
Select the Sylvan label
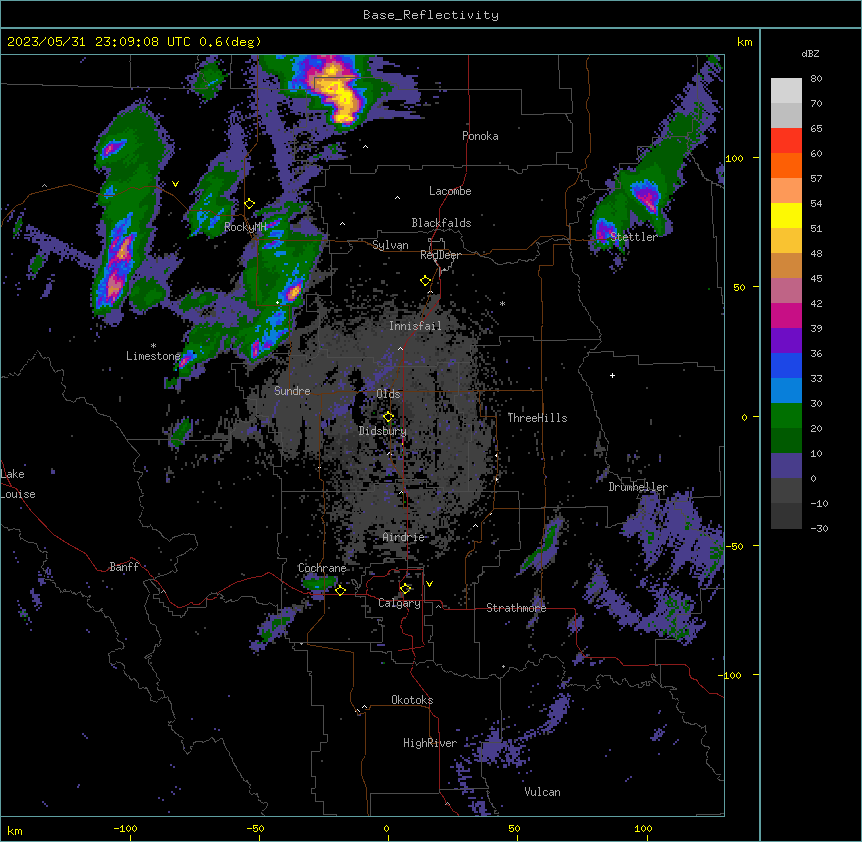point(390,245)
